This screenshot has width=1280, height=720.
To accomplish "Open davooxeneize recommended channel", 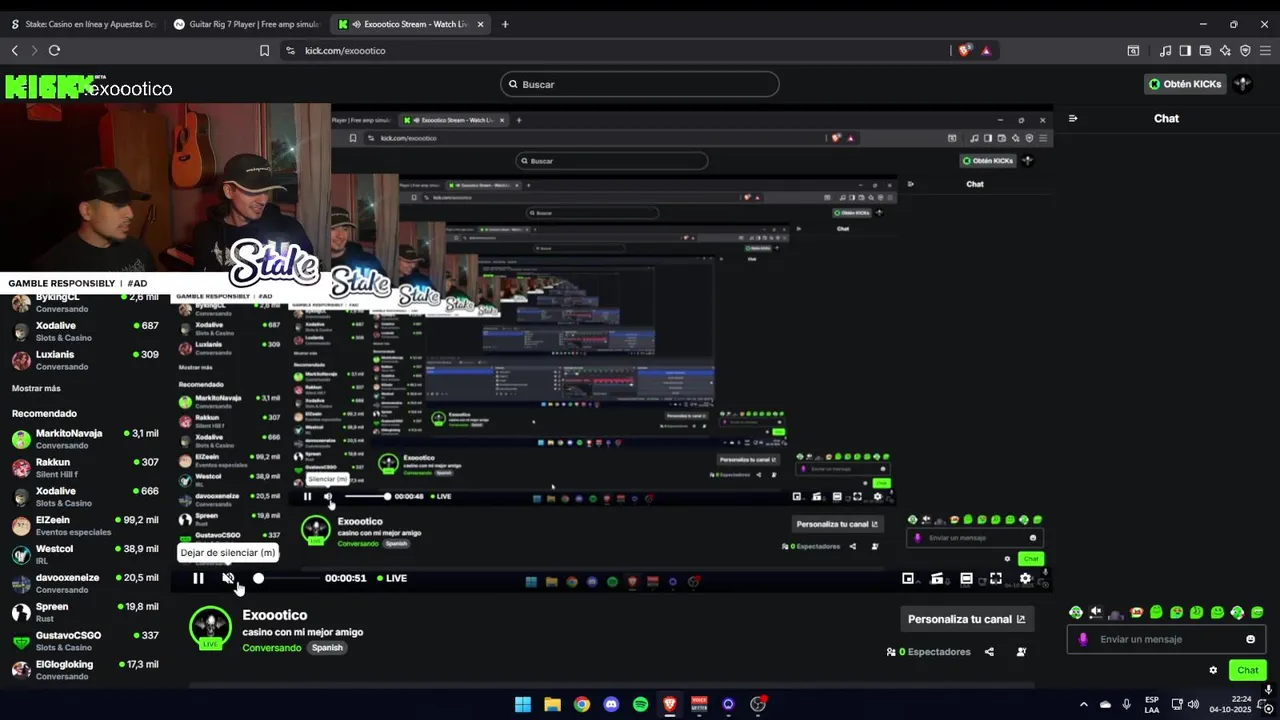I will tap(85, 583).
